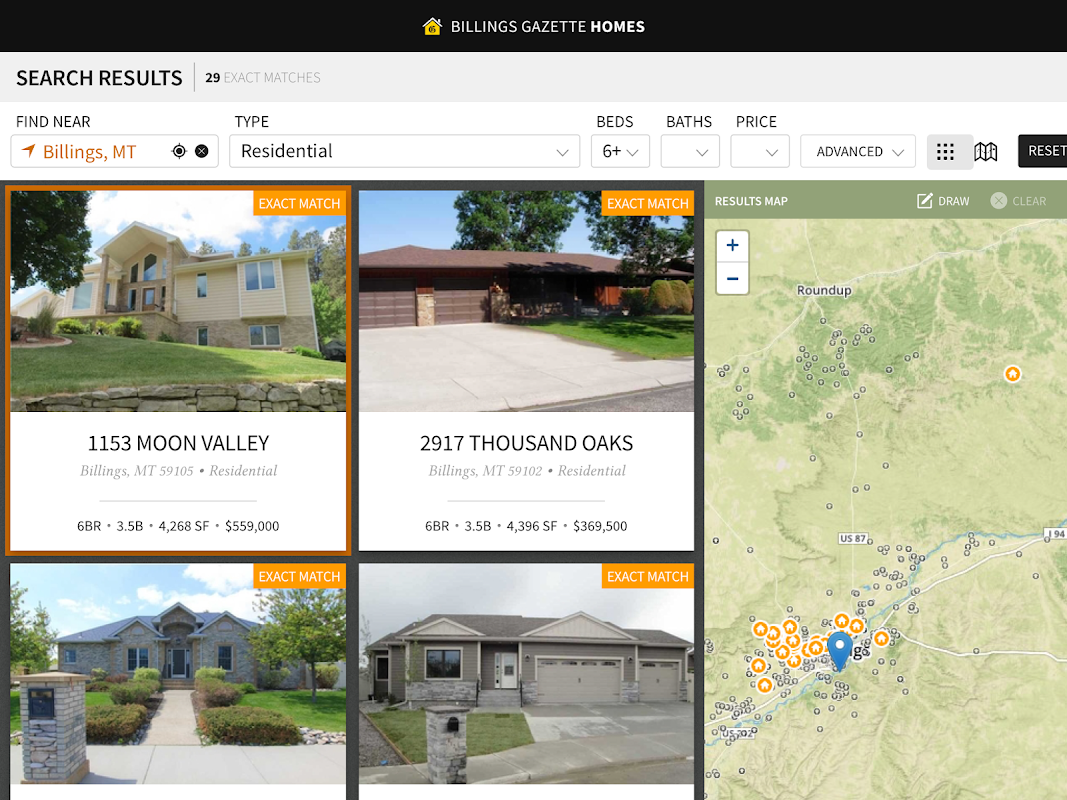Click 'Billings, MT 59105 • Residential' text
Viewport: 1067px width, 800px height.
point(178,471)
